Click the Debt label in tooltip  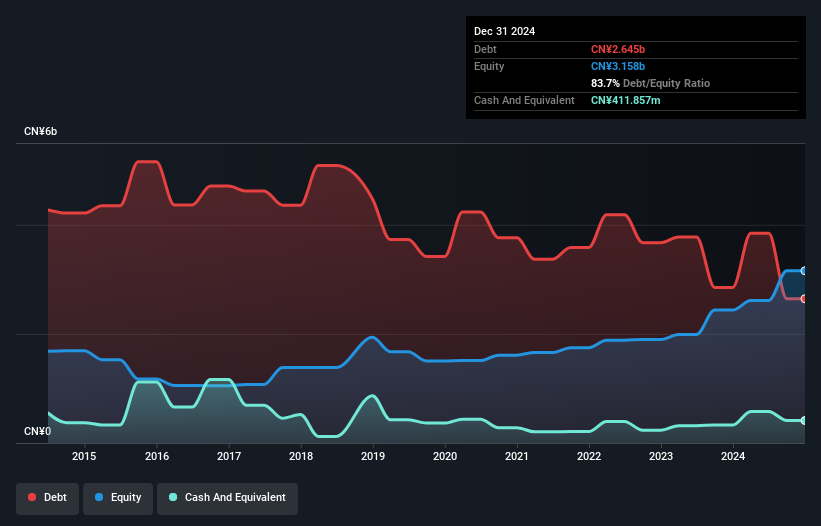[x=485, y=49]
